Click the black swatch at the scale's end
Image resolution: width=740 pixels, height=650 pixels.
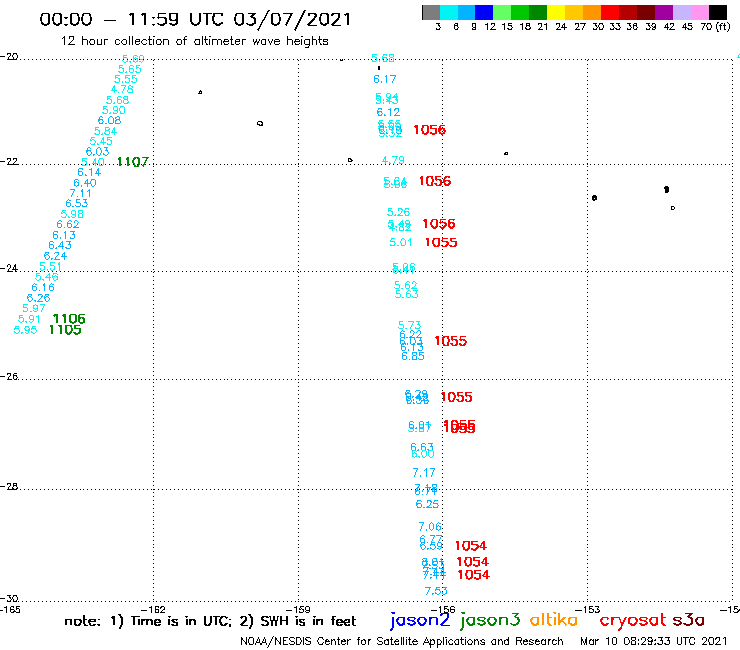coord(718,12)
